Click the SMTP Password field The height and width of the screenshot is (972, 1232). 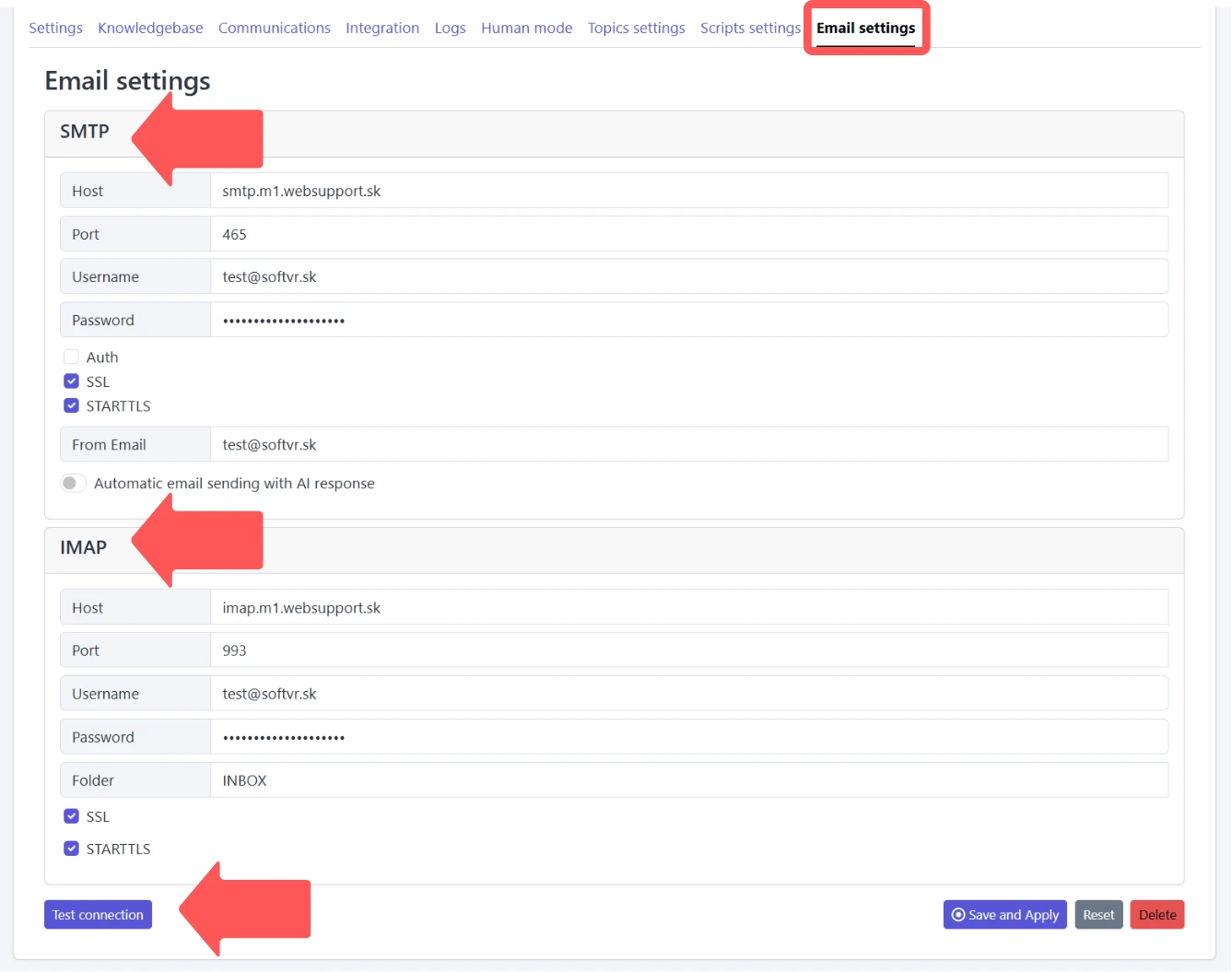coord(689,320)
